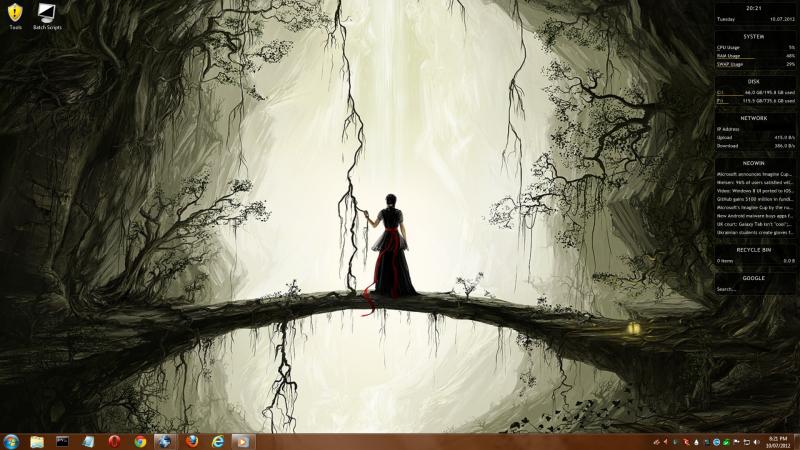Click the Tuesday date line in sidebar
Image resolution: width=800 pixels, height=450 pixels.
(x=755, y=19)
